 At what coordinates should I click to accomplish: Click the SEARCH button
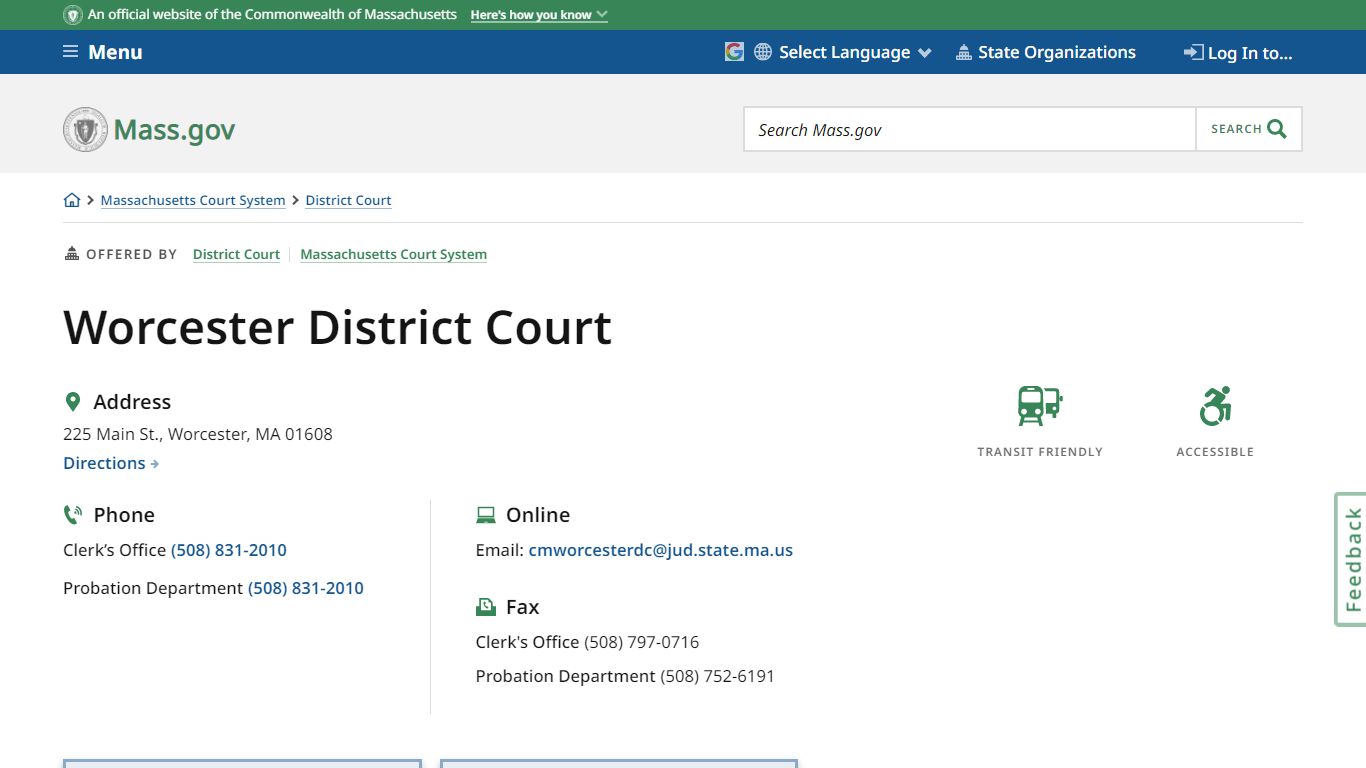pos(1249,129)
